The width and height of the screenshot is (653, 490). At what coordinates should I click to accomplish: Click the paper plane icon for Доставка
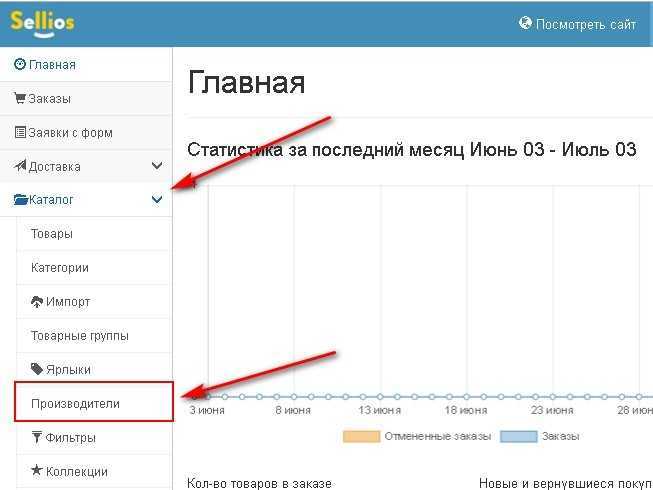(20, 166)
